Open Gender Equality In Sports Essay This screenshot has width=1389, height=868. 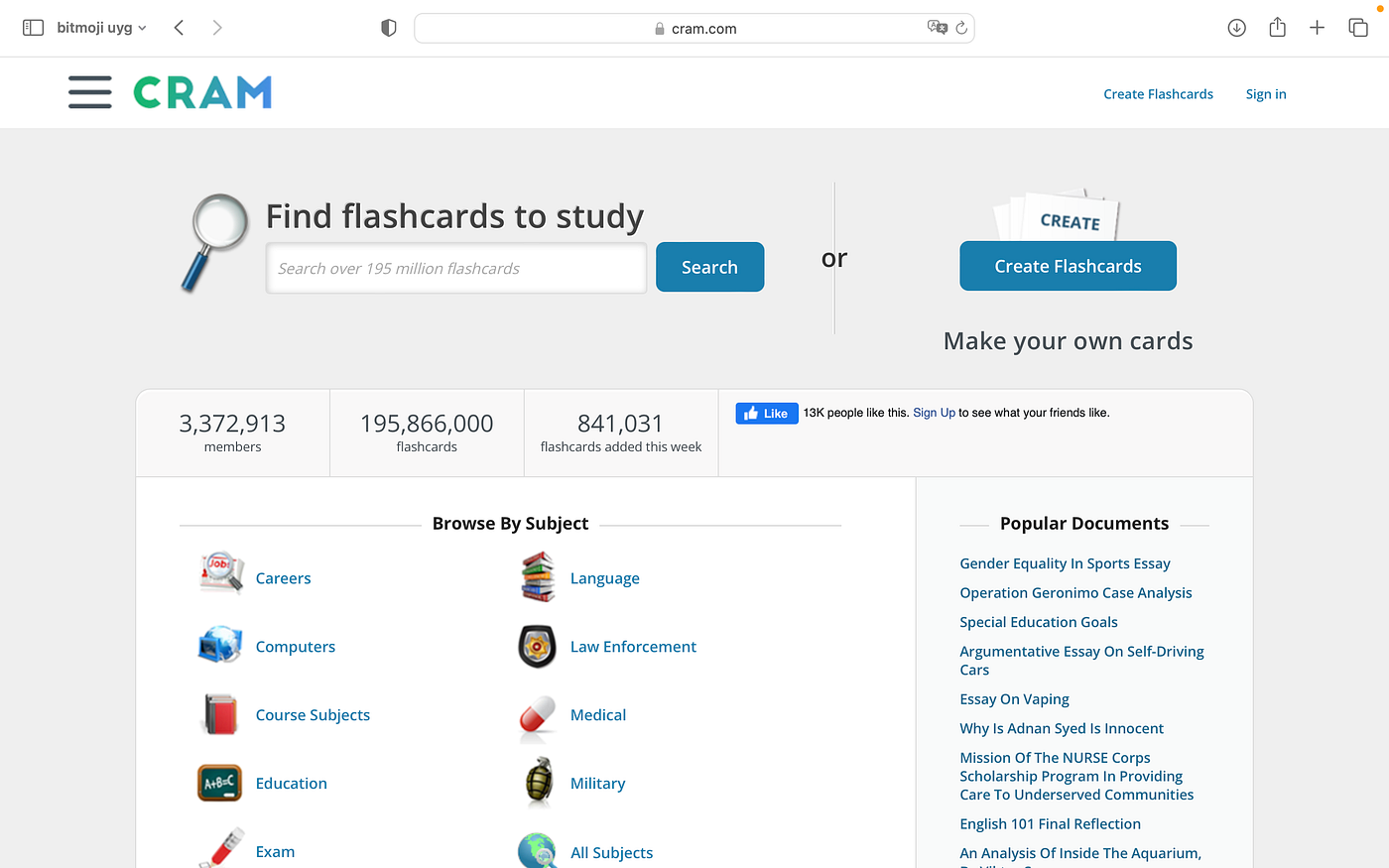(x=1065, y=563)
